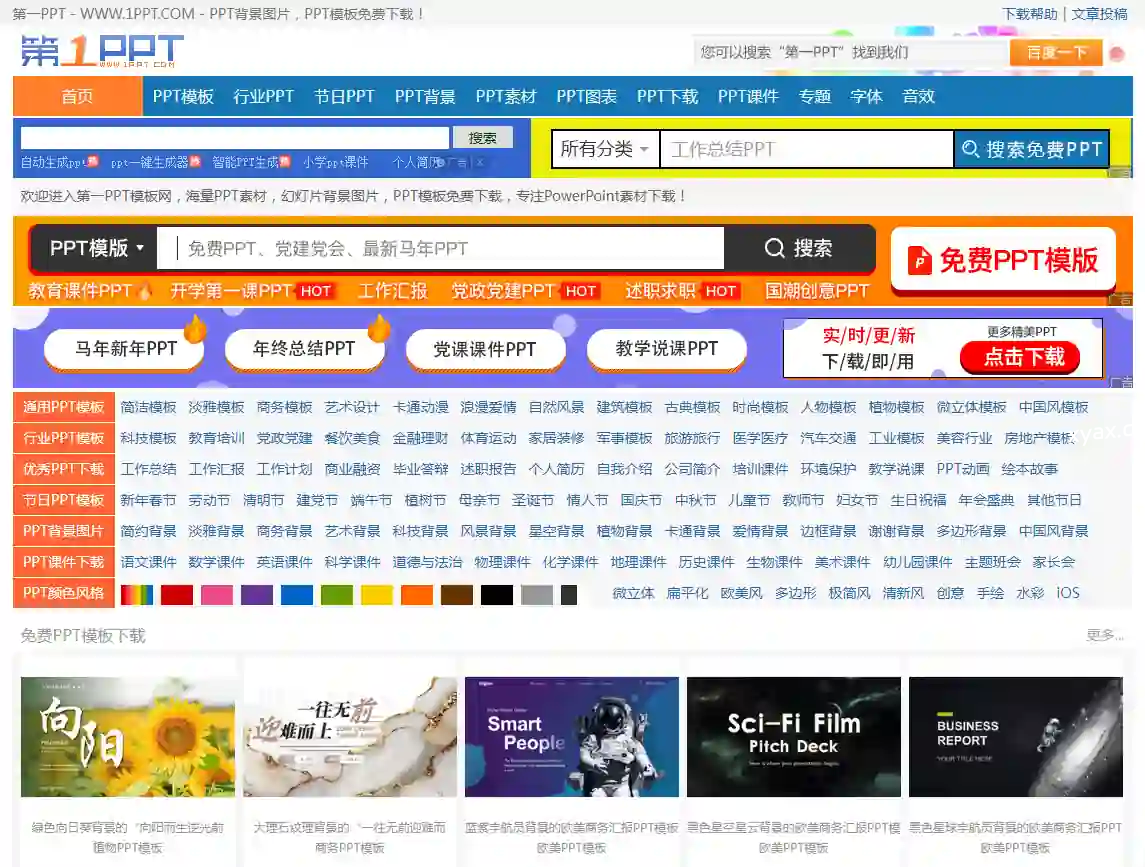Open the Sci-Fi Film Pitch Deck thumbnail
1145x867 pixels.
(793, 737)
